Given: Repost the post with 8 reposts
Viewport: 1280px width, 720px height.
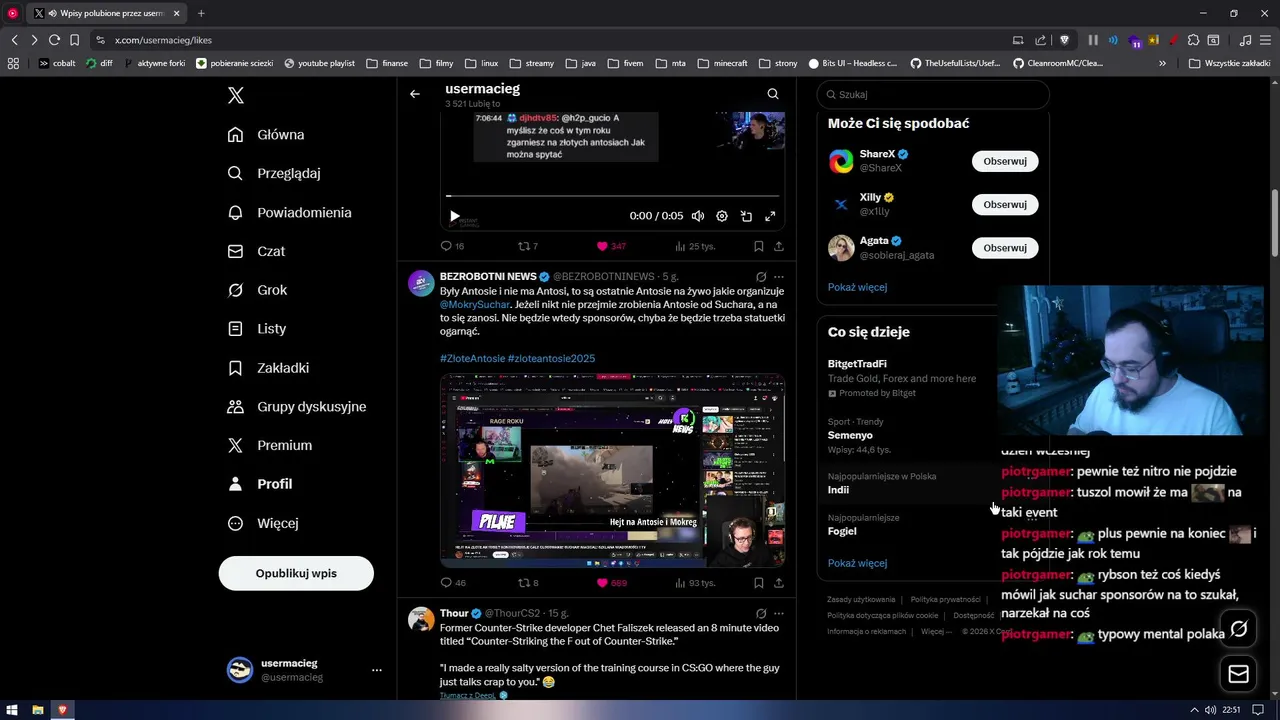Looking at the screenshot, I should [x=528, y=583].
